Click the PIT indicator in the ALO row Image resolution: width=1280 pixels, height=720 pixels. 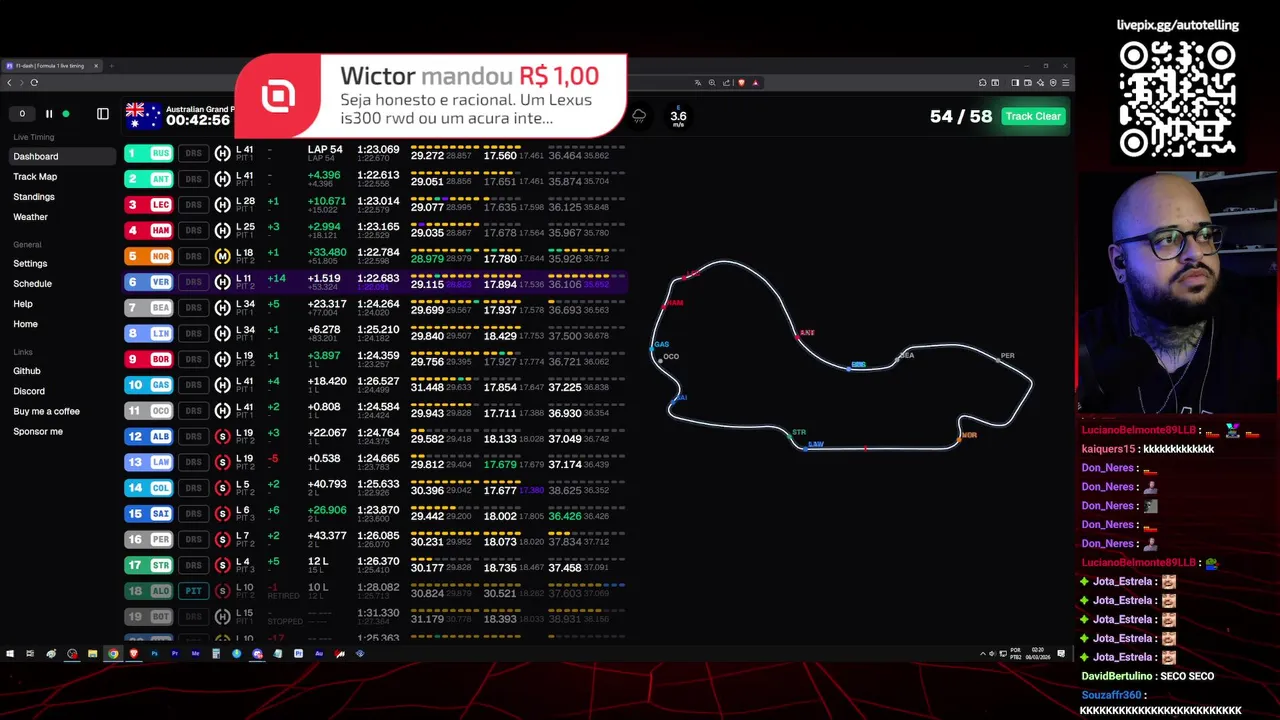click(194, 591)
